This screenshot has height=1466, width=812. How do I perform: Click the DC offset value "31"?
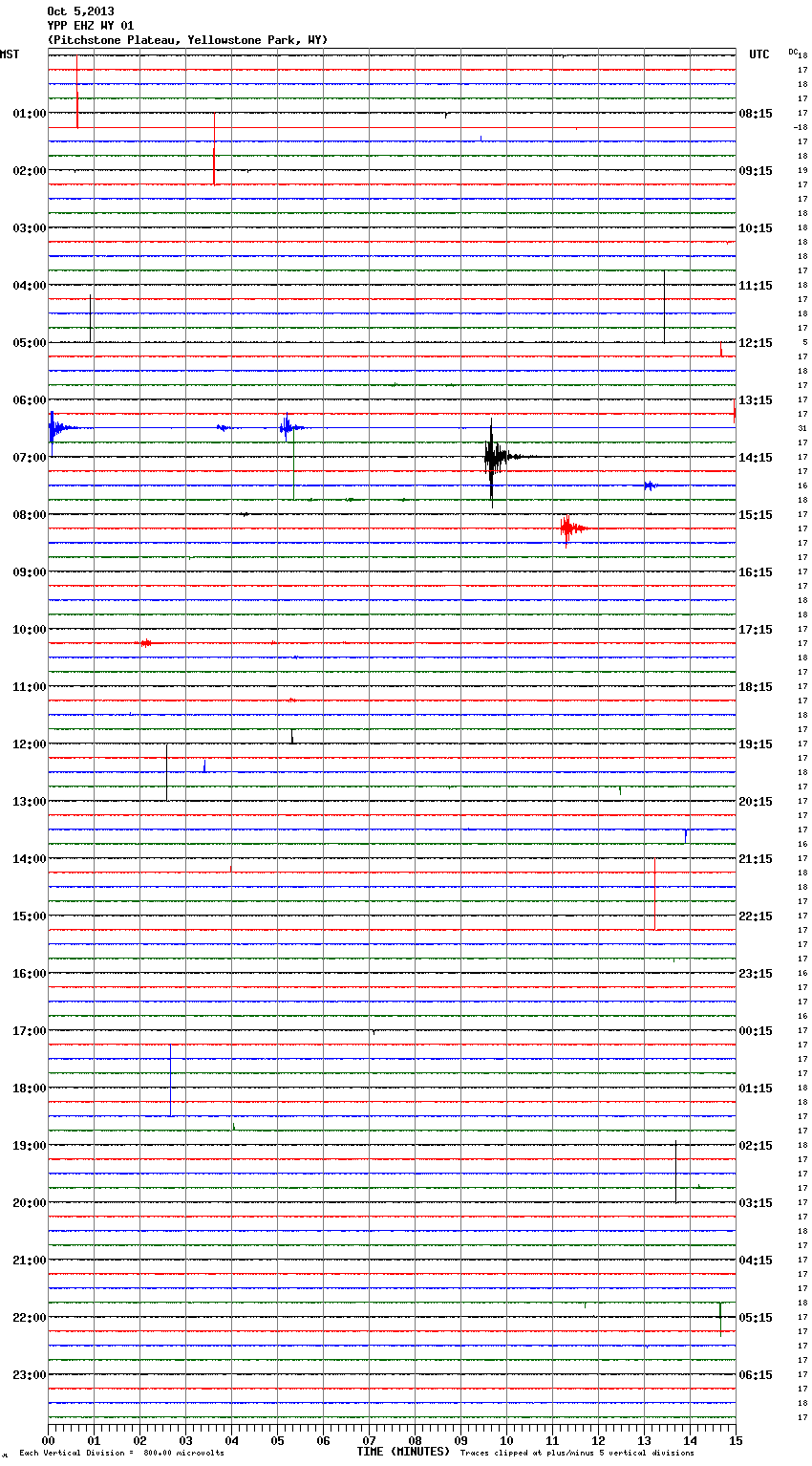[x=802, y=428]
